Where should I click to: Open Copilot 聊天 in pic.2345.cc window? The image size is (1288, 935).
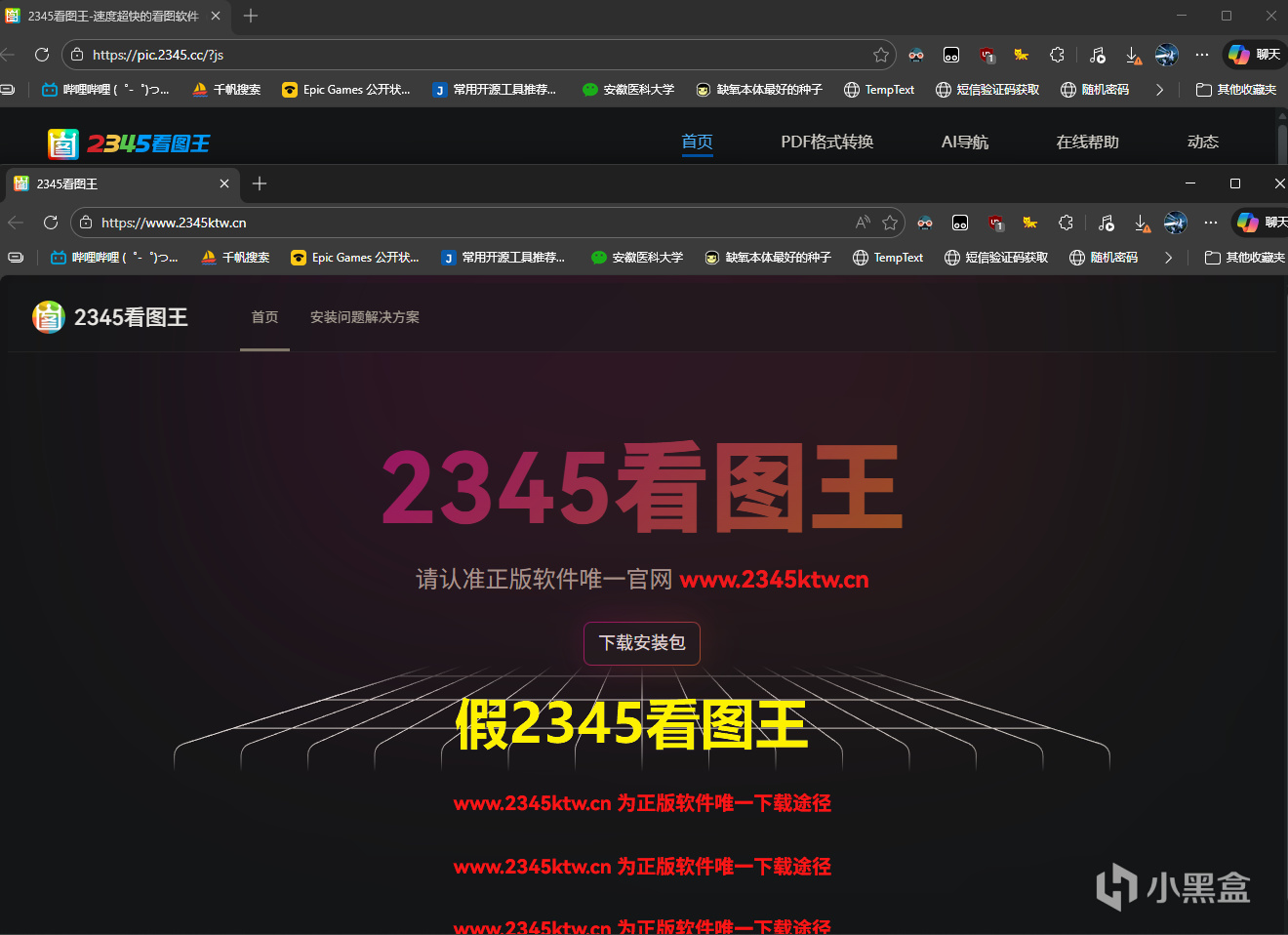pyautogui.click(x=1255, y=55)
